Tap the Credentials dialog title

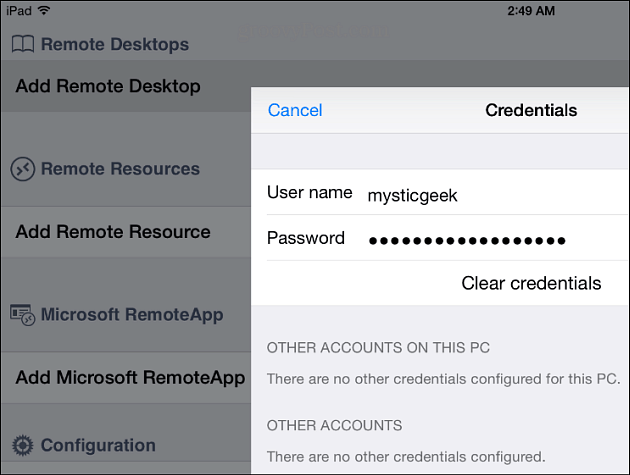pyautogui.click(x=531, y=110)
